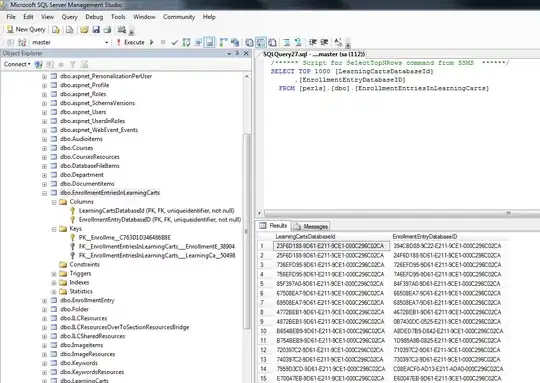Select the Constraints folder
The height and width of the screenshot is (383, 540).
[x=84, y=264]
